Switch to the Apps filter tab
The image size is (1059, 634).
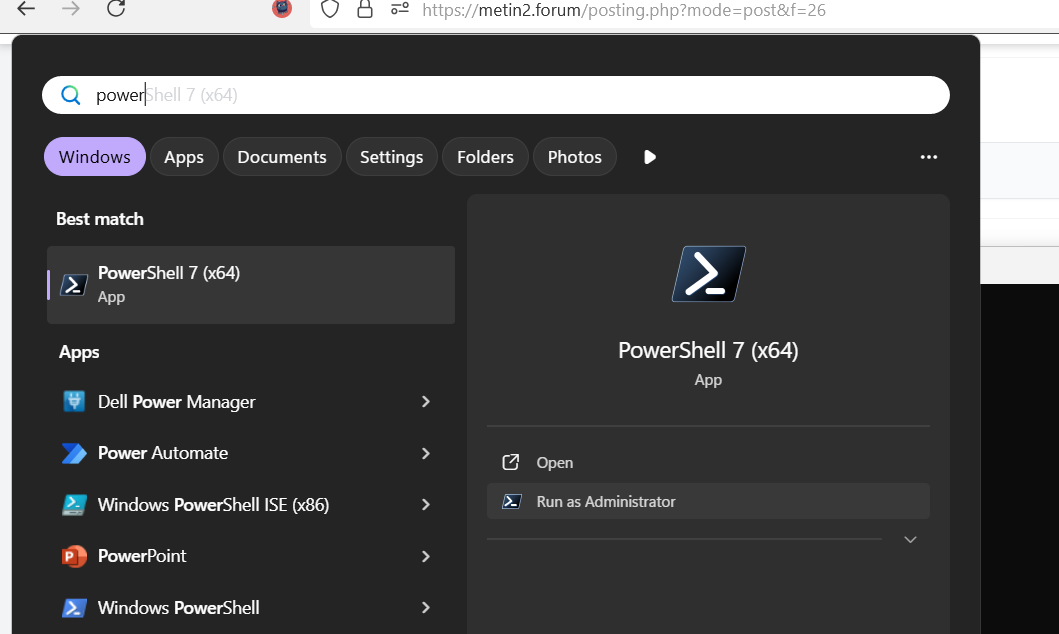click(184, 157)
